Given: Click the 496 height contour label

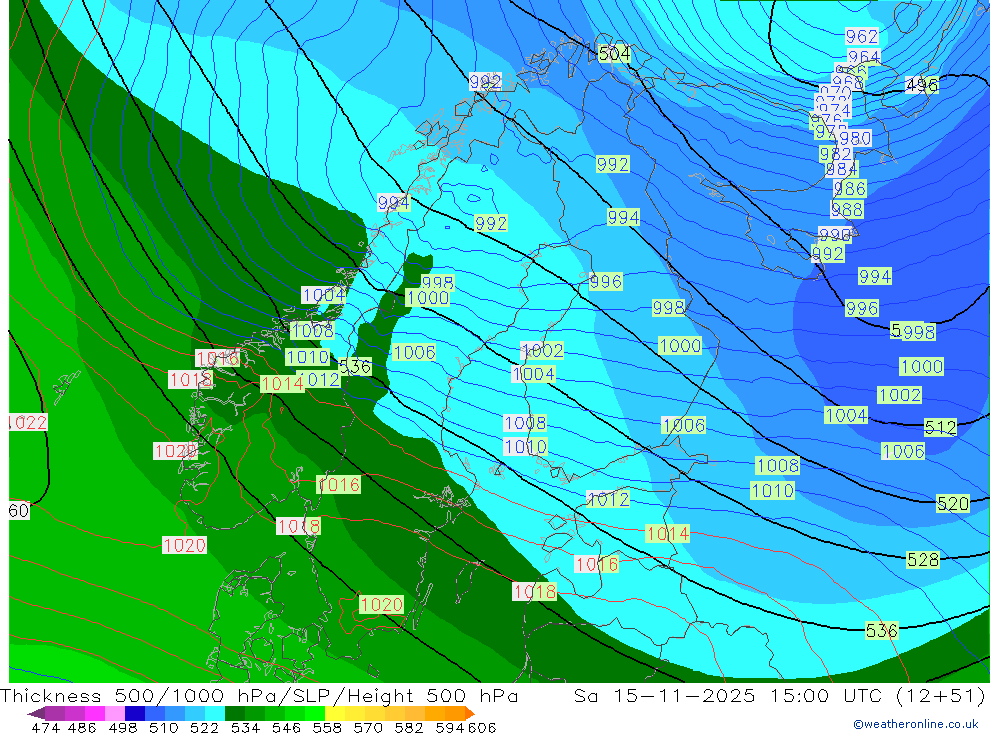Looking at the screenshot, I should click(x=922, y=85).
